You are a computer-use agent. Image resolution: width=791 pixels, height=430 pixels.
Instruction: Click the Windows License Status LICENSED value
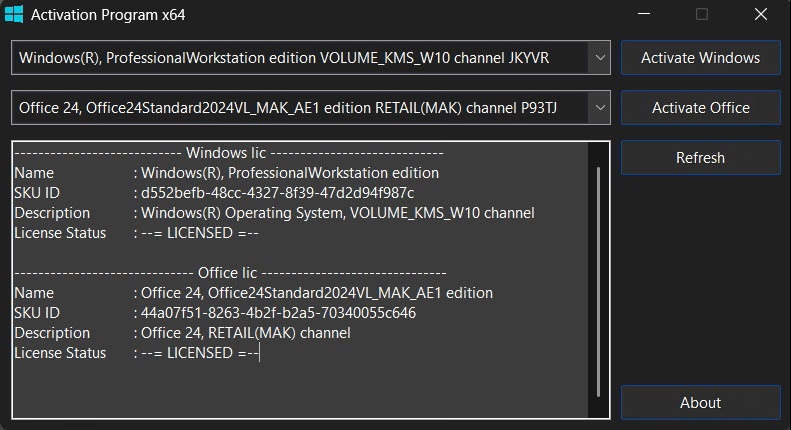tap(200, 233)
